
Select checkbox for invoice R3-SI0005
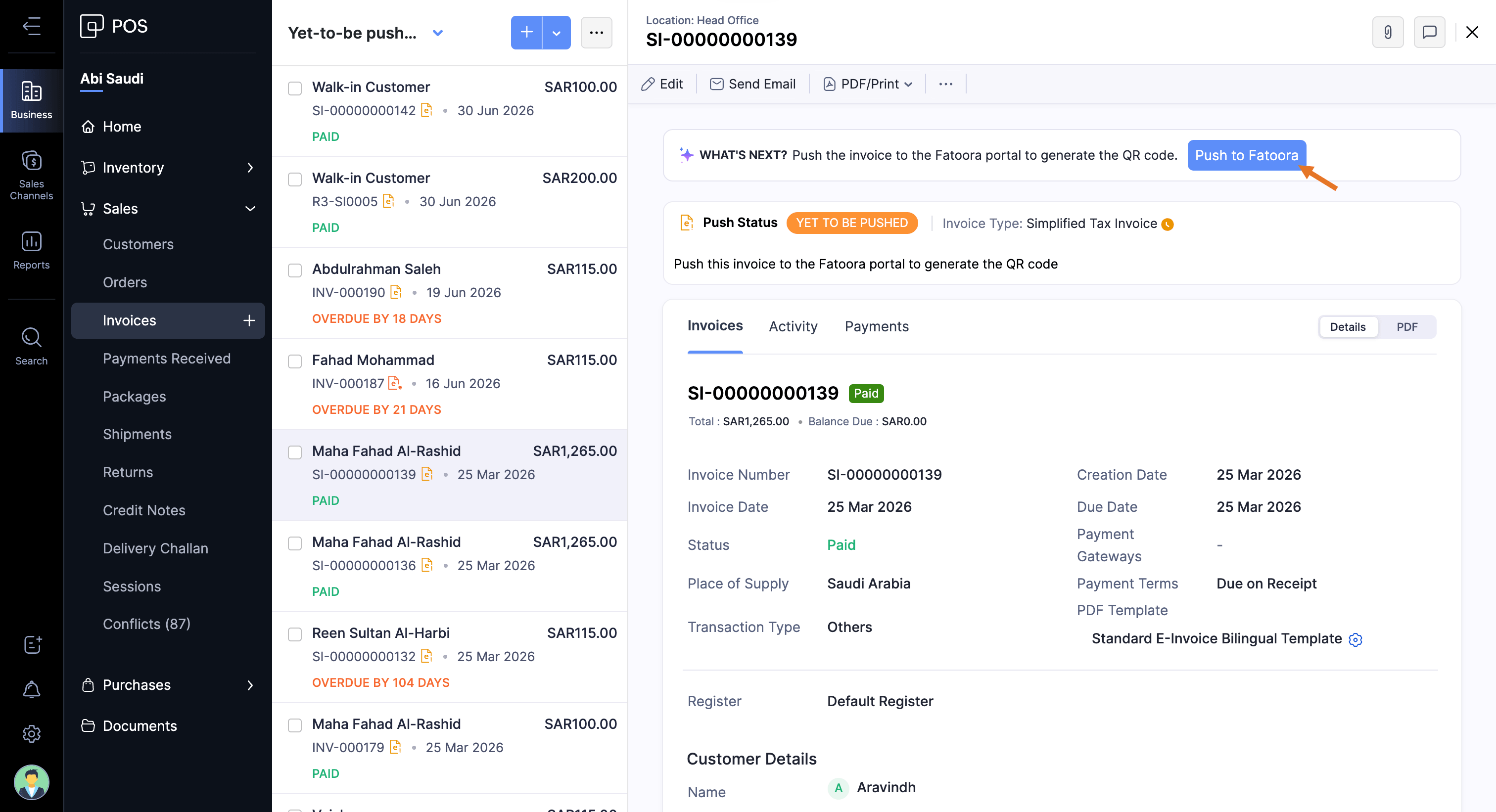pos(295,180)
